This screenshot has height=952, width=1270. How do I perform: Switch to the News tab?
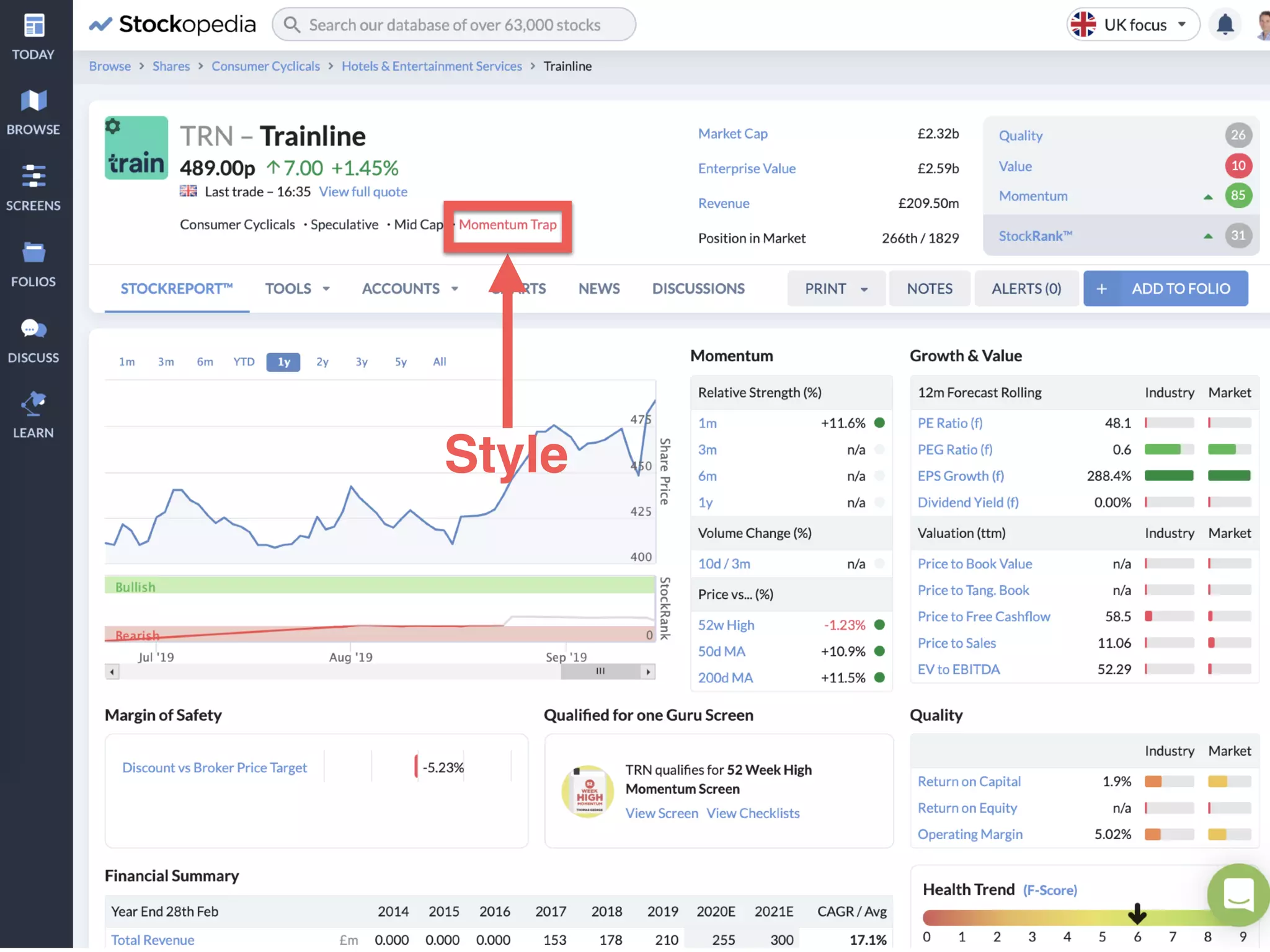(598, 289)
